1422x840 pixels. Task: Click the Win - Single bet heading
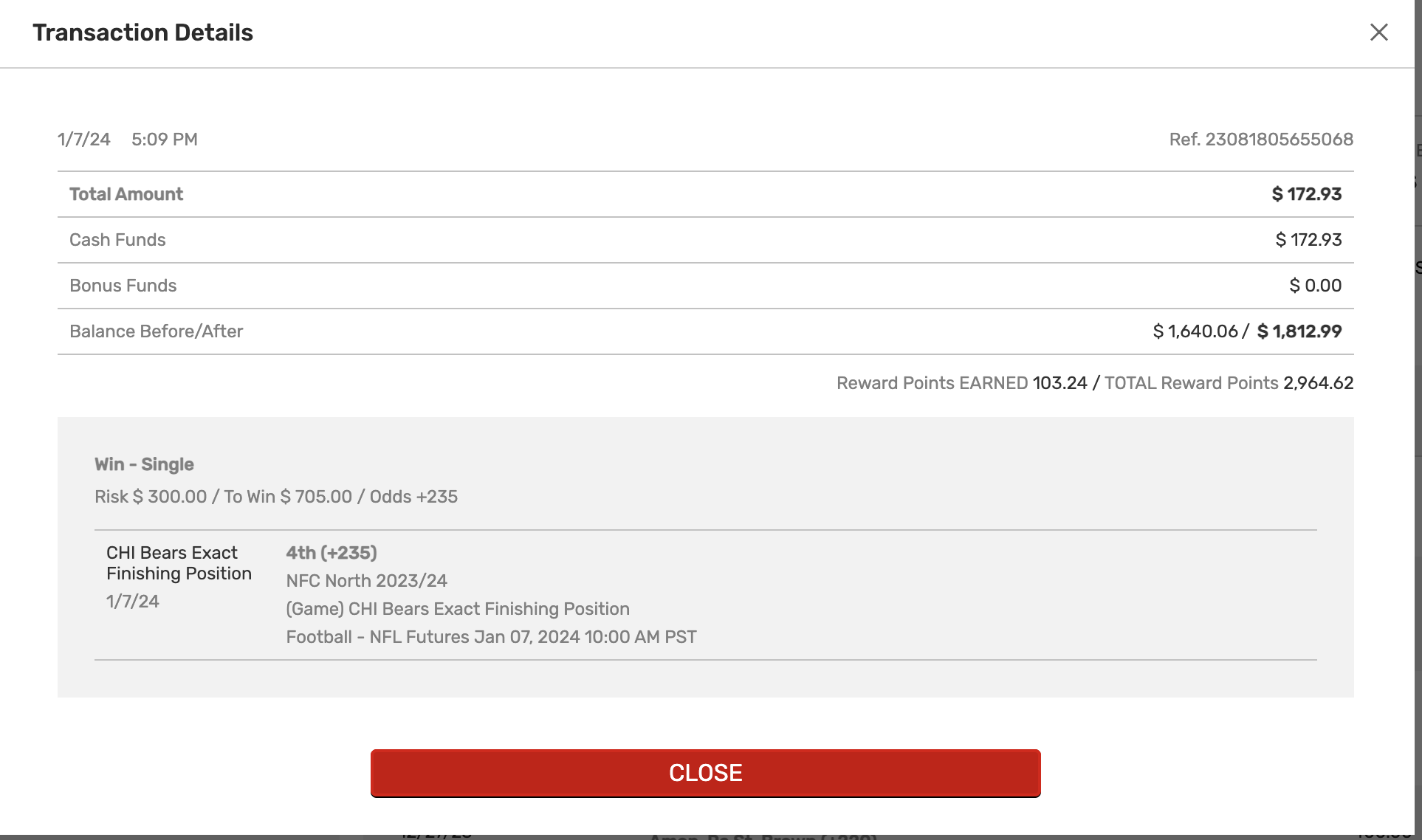(144, 464)
